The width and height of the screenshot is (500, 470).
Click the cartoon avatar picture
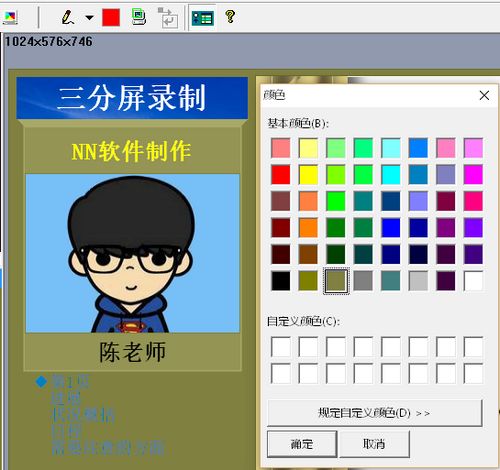click(133, 253)
